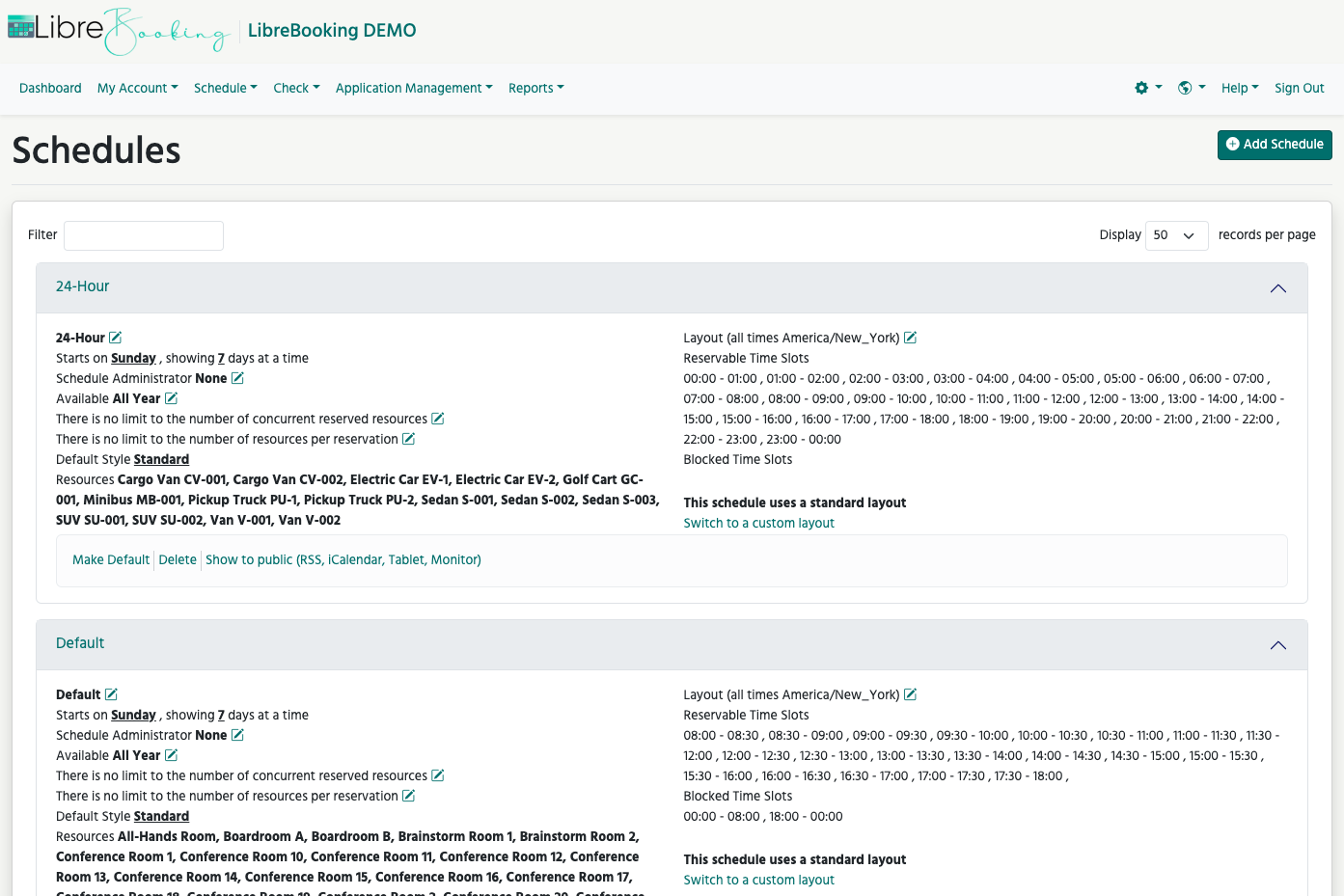The image size is (1344, 896).
Task: Click Delete for 24-Hour schedule
Action: tap(178, 559)
